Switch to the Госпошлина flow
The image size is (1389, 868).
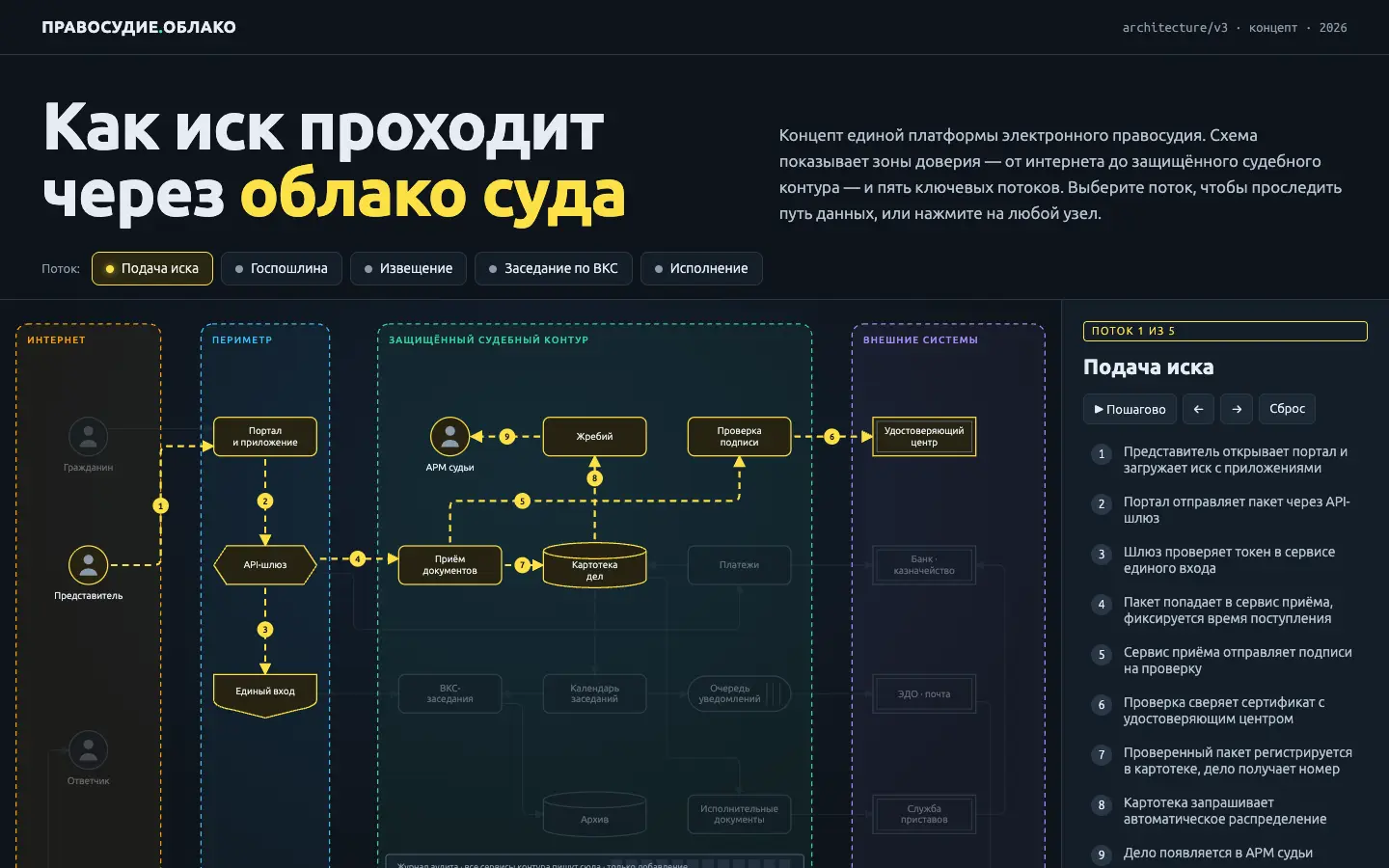point(282,268)
